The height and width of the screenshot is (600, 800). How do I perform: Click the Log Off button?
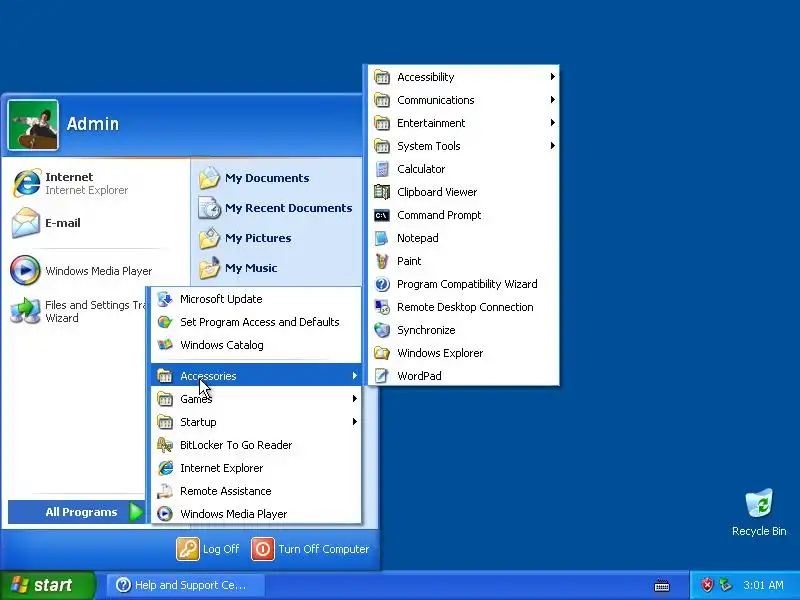coord(208,549)
